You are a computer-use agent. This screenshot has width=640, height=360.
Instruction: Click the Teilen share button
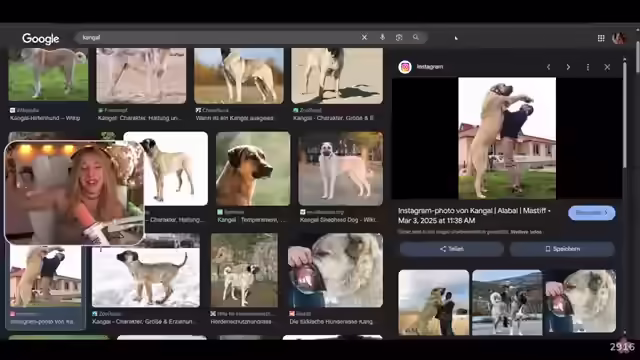point(451,249)
